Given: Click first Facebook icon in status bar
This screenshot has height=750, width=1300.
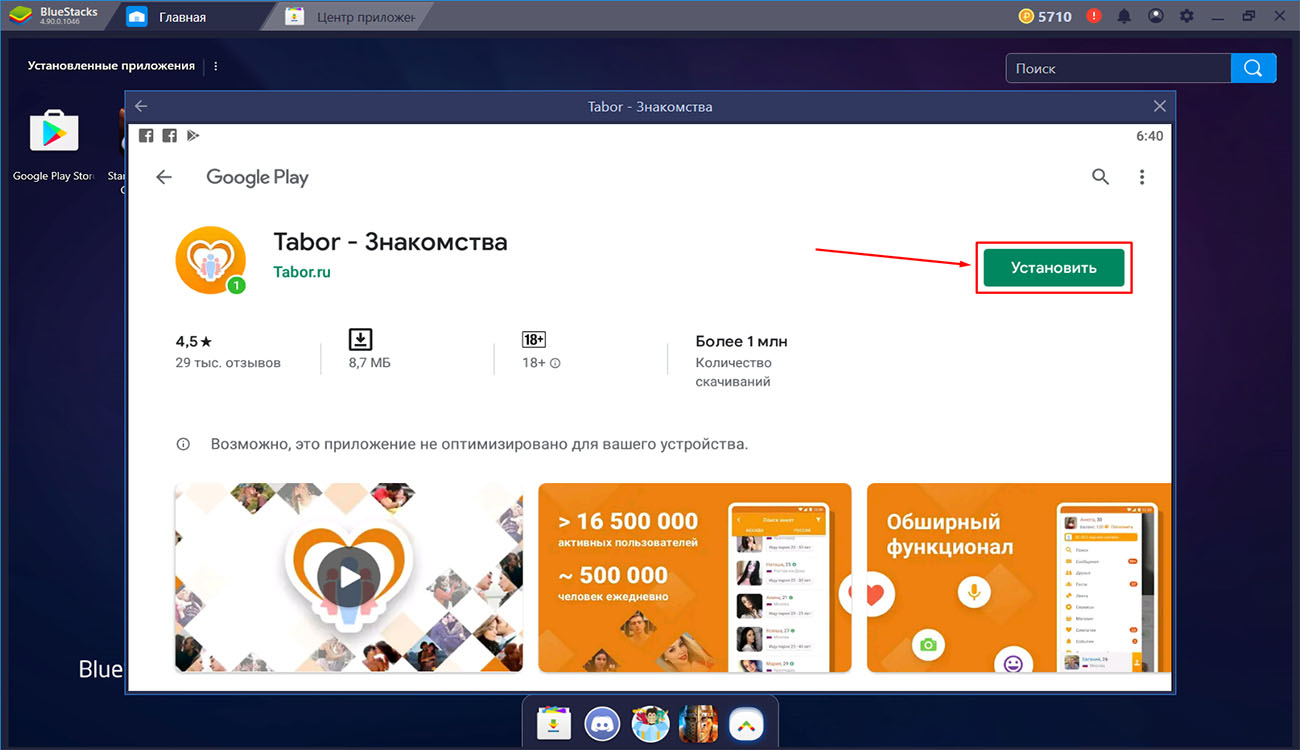Looking at the screenshot, I should point(146,135).
